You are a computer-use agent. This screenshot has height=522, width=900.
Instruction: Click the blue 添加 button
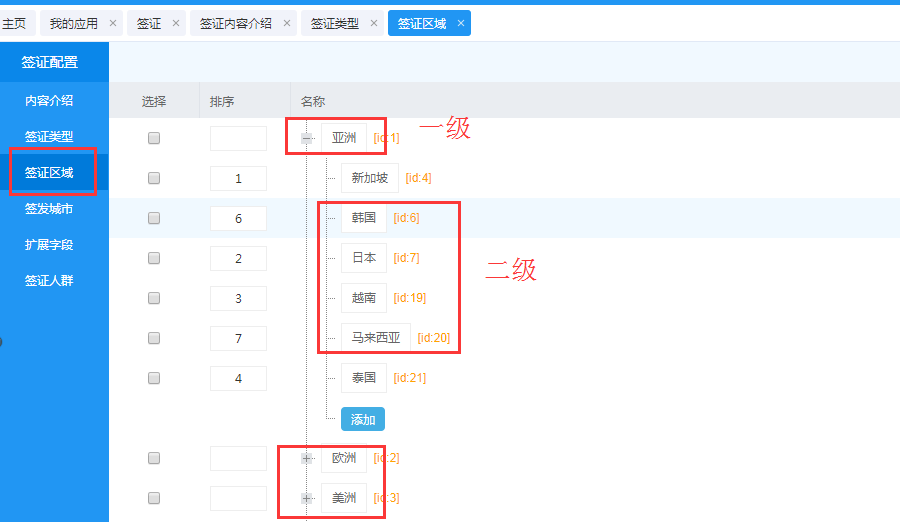click(362, 419)
